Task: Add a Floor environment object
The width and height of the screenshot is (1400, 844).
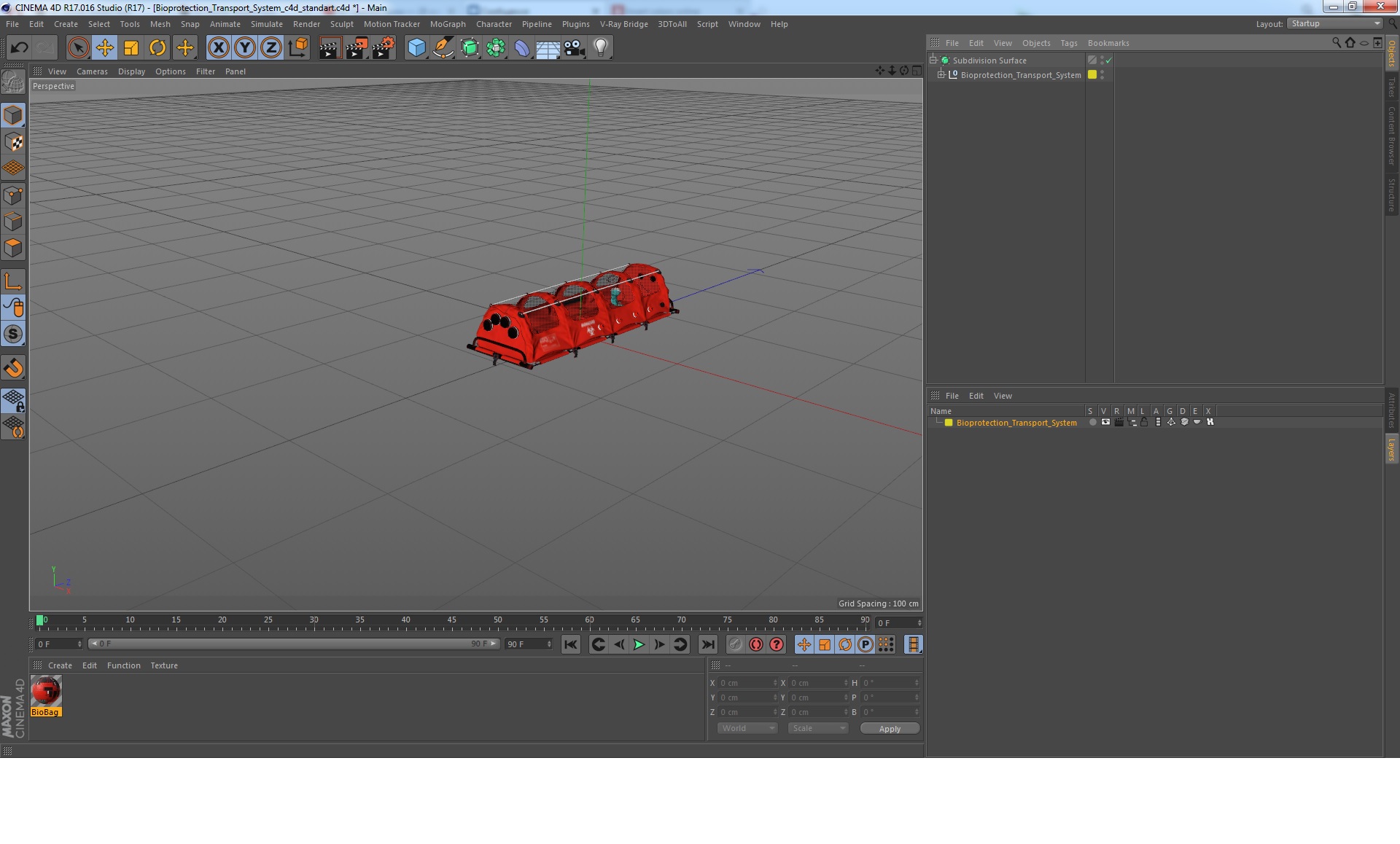Action: [548, 48]
